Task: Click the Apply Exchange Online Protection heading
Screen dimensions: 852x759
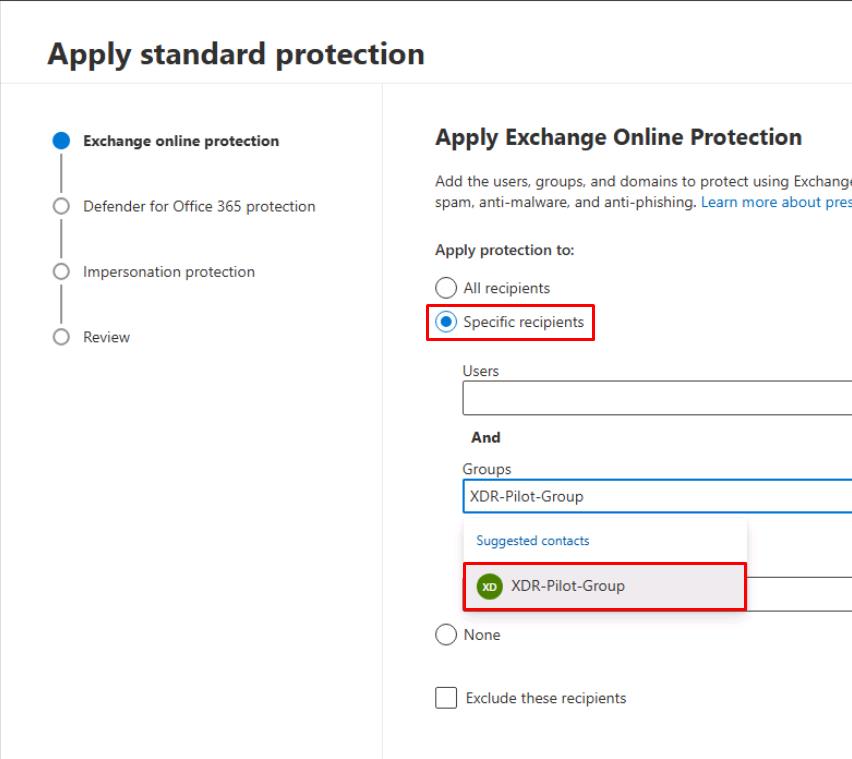Action: coord(618,138)
